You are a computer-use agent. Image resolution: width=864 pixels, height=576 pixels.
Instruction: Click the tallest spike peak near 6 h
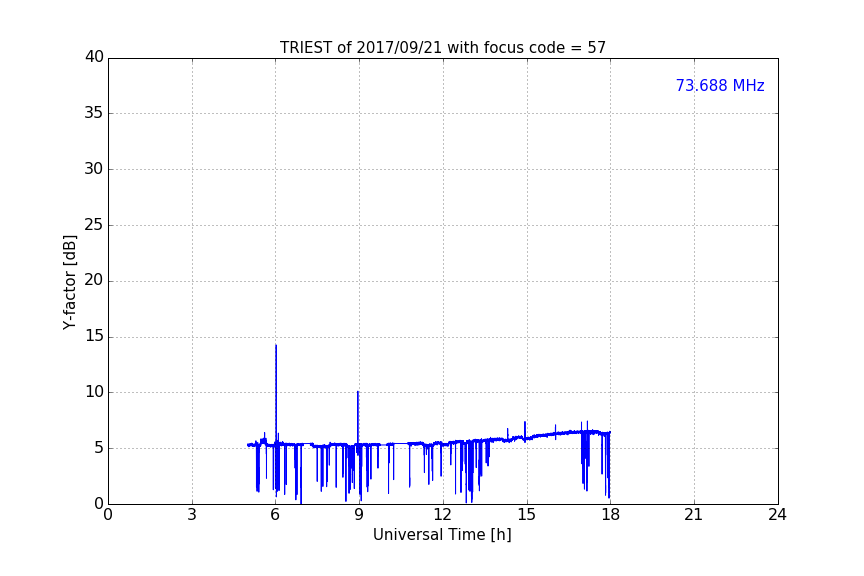276,346
